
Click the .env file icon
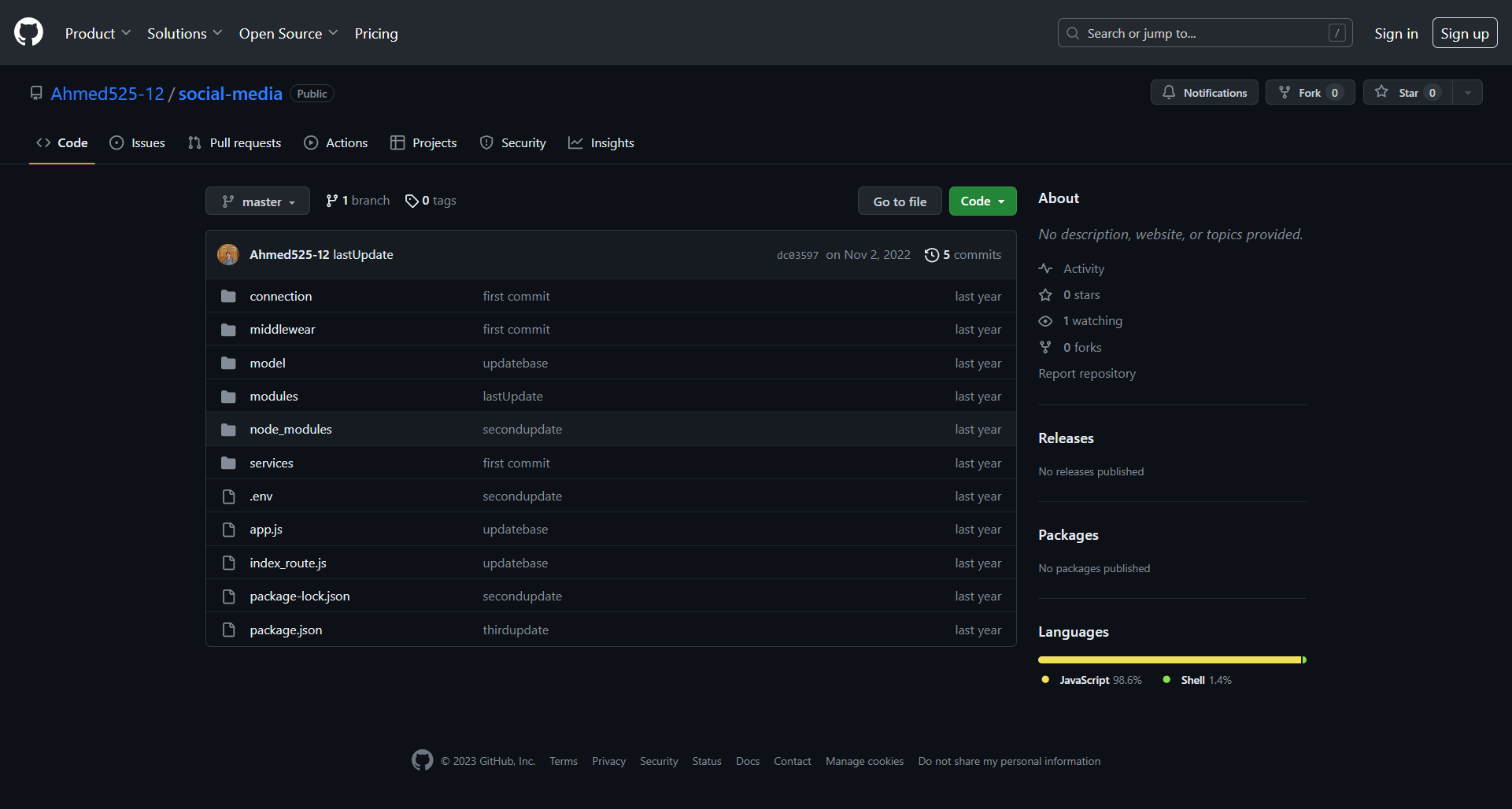coord(228,496)
